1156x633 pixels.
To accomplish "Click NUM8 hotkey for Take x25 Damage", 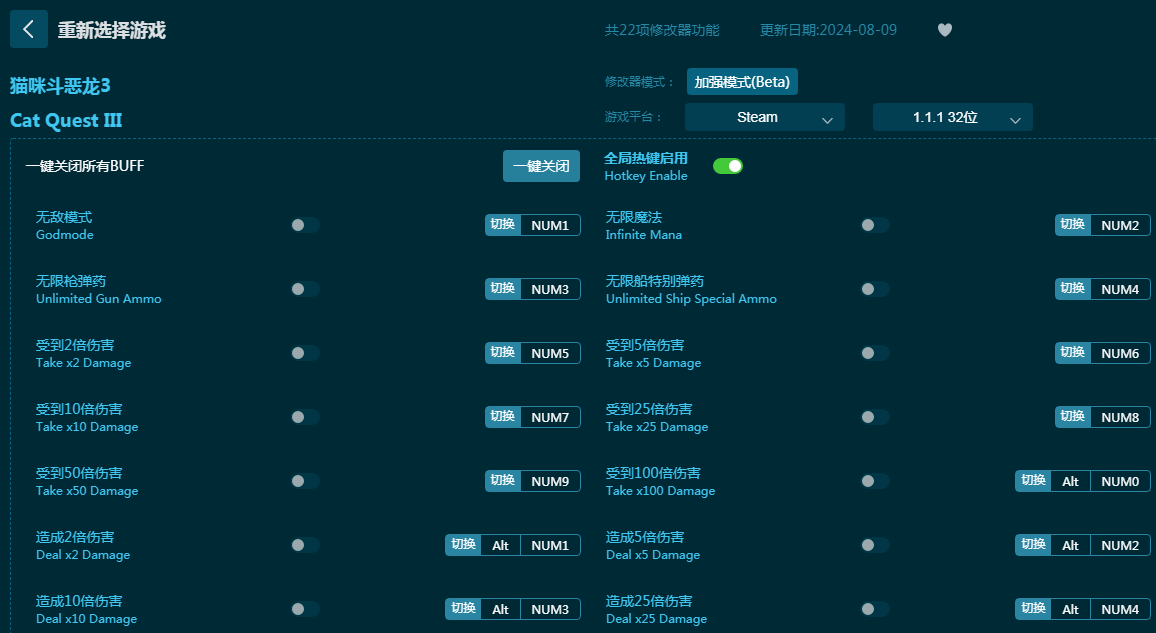I will click(x=1120, y=417).
